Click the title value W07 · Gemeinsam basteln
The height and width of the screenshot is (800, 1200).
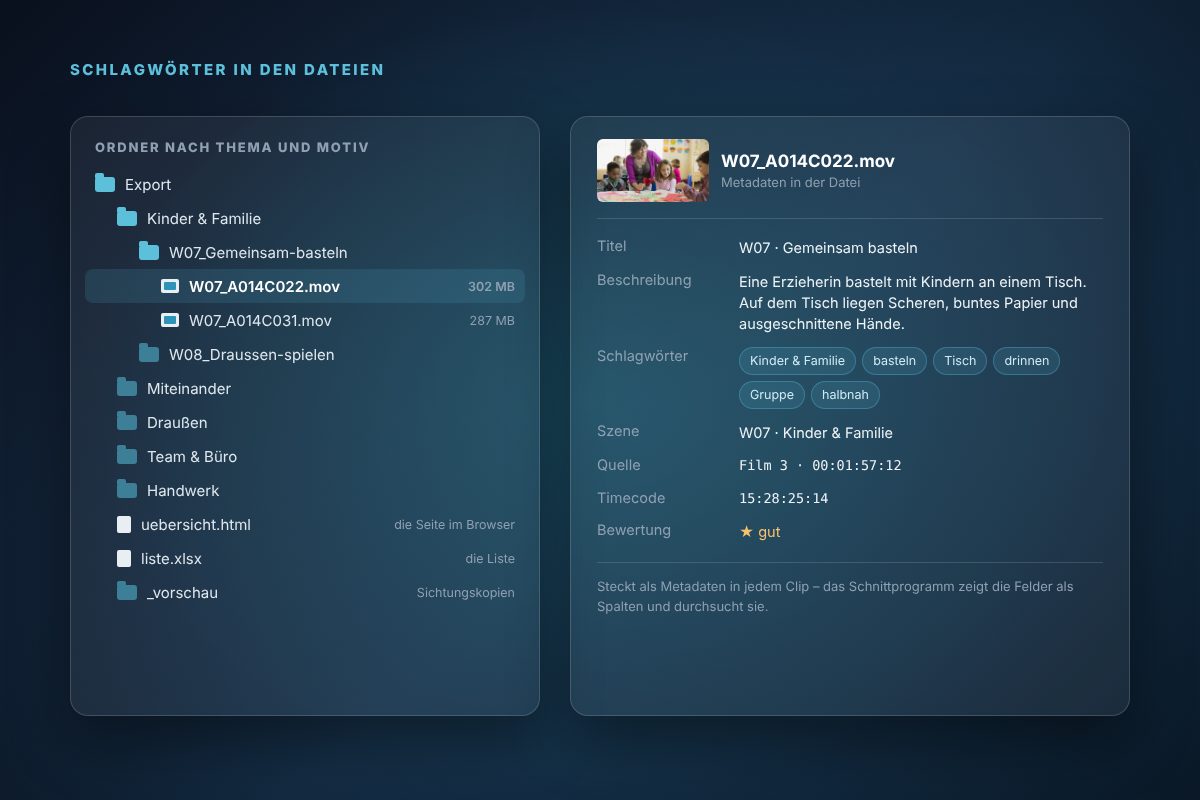[x=828, y=248]
